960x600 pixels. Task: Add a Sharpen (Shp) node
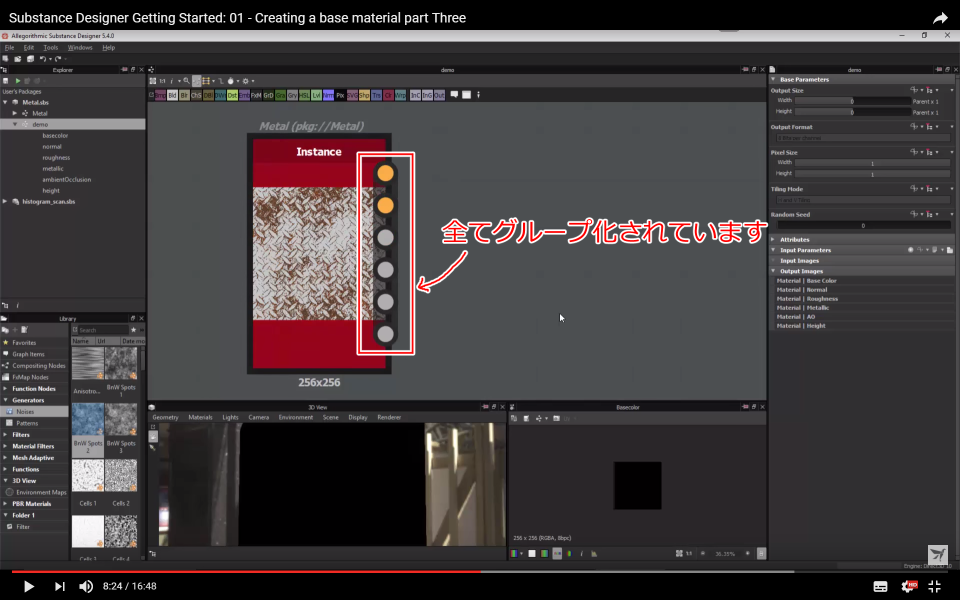click(364, 96)
